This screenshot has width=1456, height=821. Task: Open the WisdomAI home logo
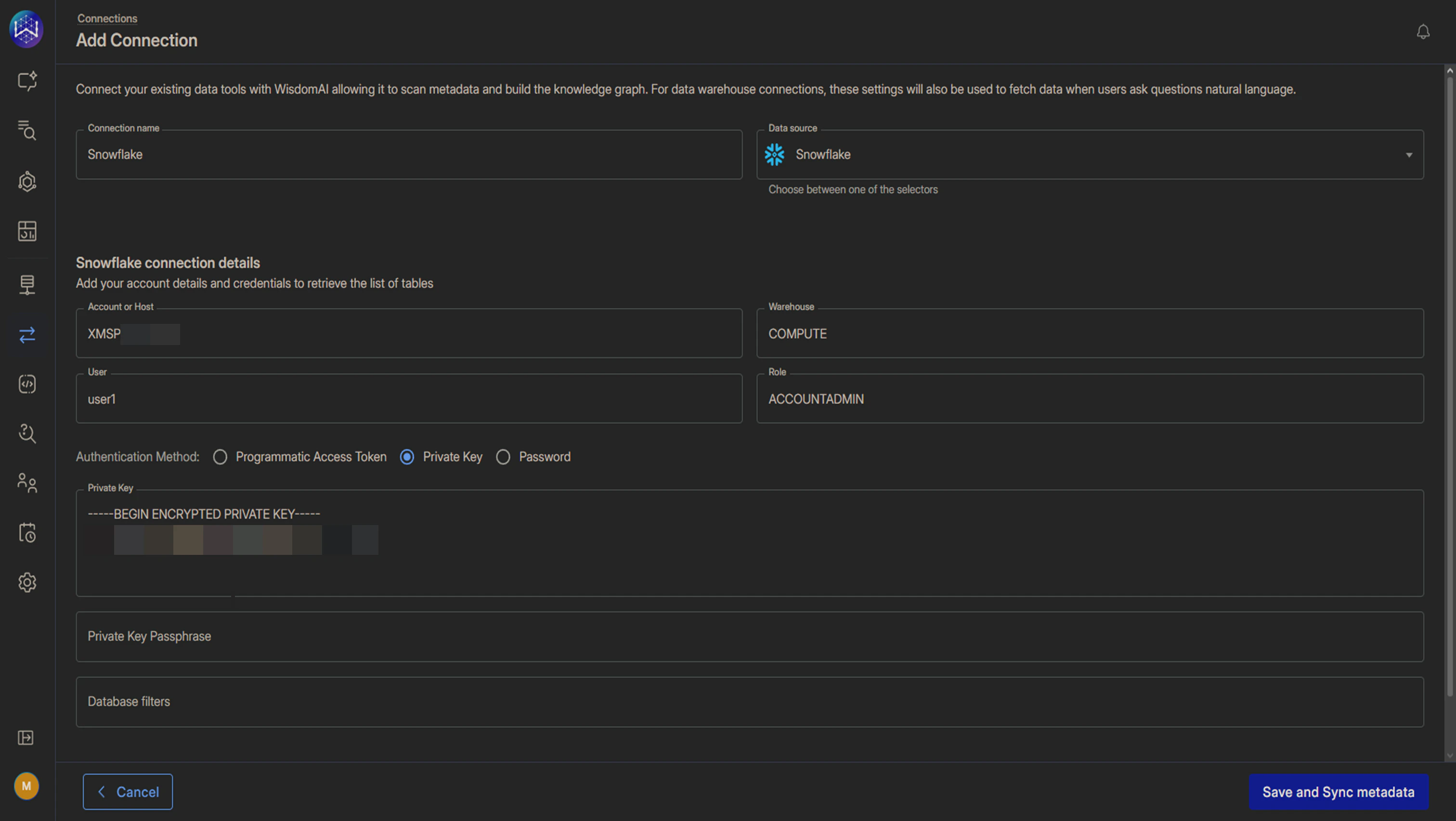(x=26, y=29)
